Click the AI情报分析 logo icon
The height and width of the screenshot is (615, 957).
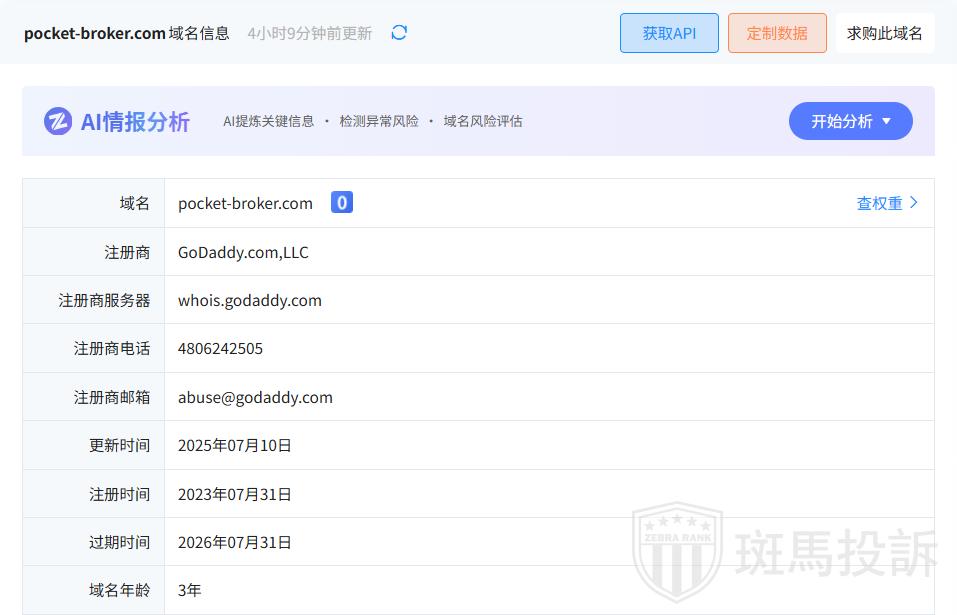(58, 121)
